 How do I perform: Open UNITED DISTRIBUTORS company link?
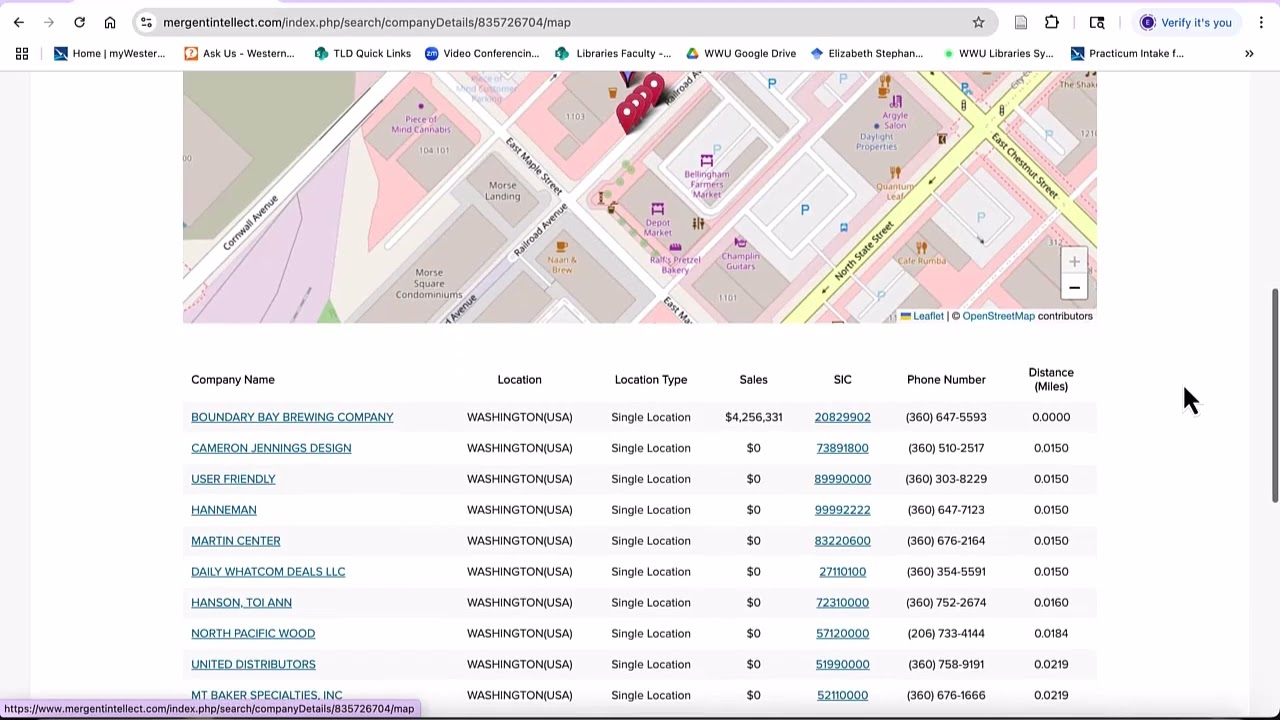pyautogui.click(x=253, y=665)
